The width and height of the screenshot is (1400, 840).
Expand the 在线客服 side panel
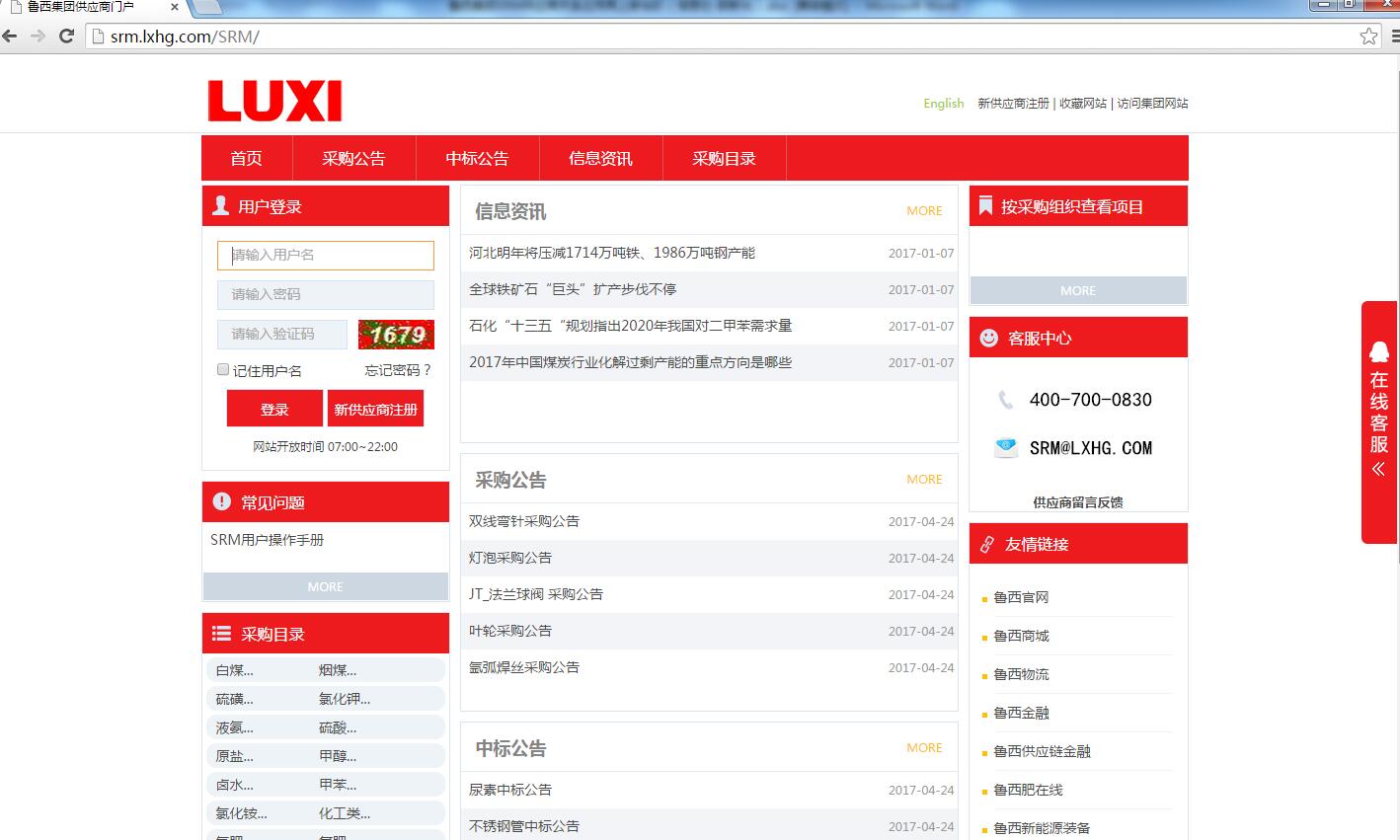point(1379,422)
